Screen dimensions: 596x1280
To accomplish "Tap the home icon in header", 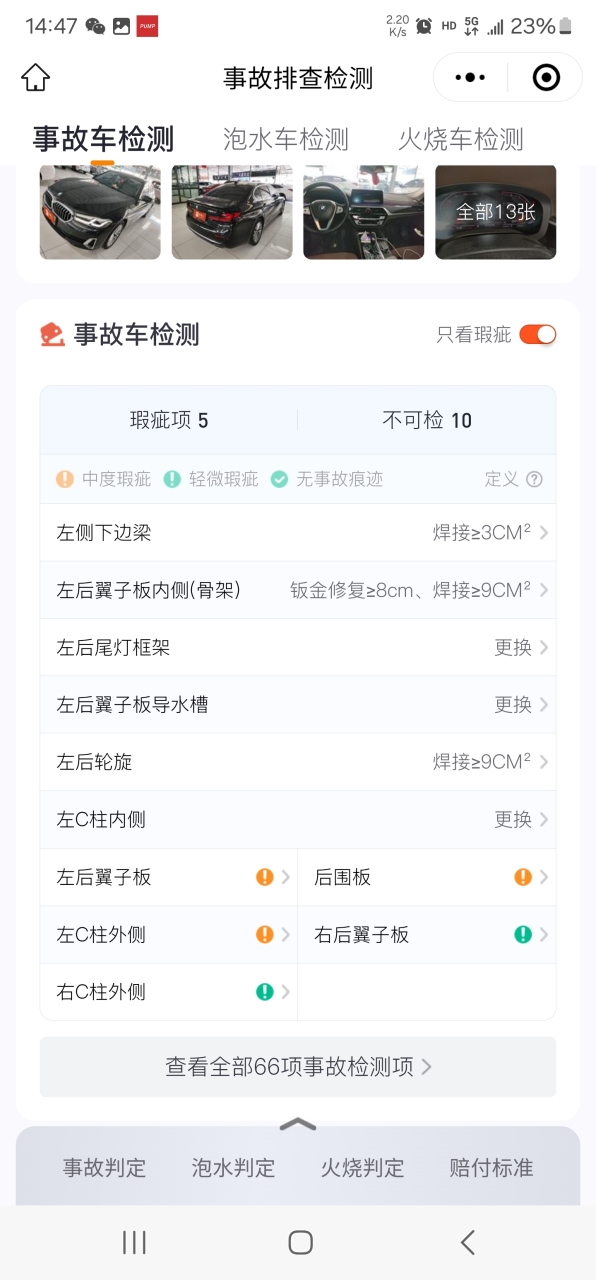I will click(x=35, y=77).
